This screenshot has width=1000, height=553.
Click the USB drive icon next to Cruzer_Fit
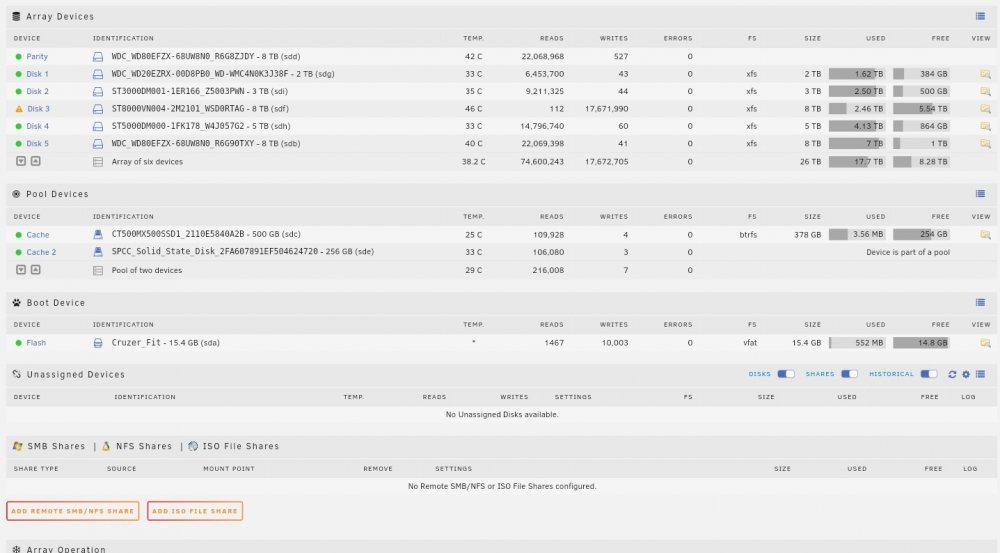coord(98,343)
